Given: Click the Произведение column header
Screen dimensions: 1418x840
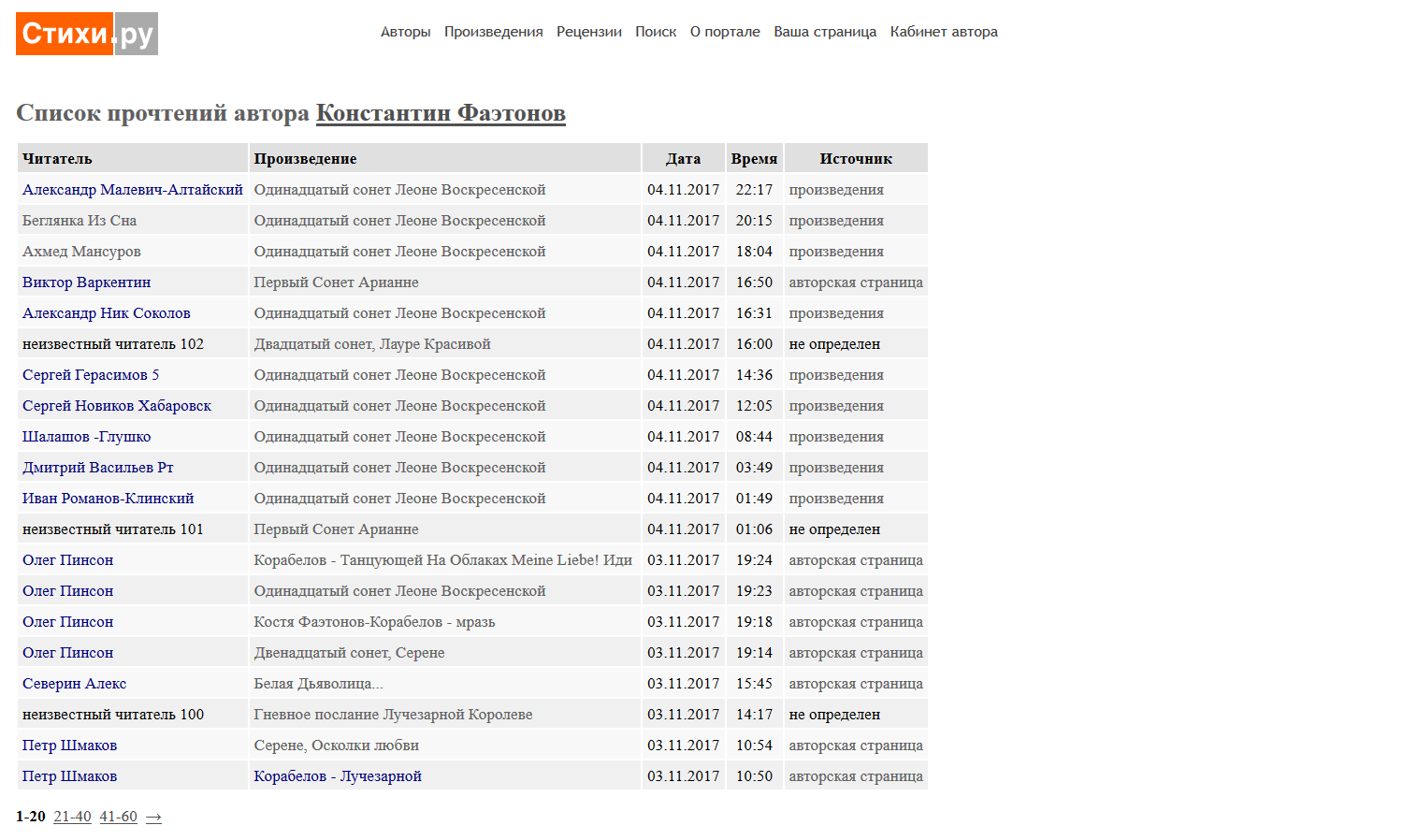Looking at the screenshot, I should pos(445,158).
